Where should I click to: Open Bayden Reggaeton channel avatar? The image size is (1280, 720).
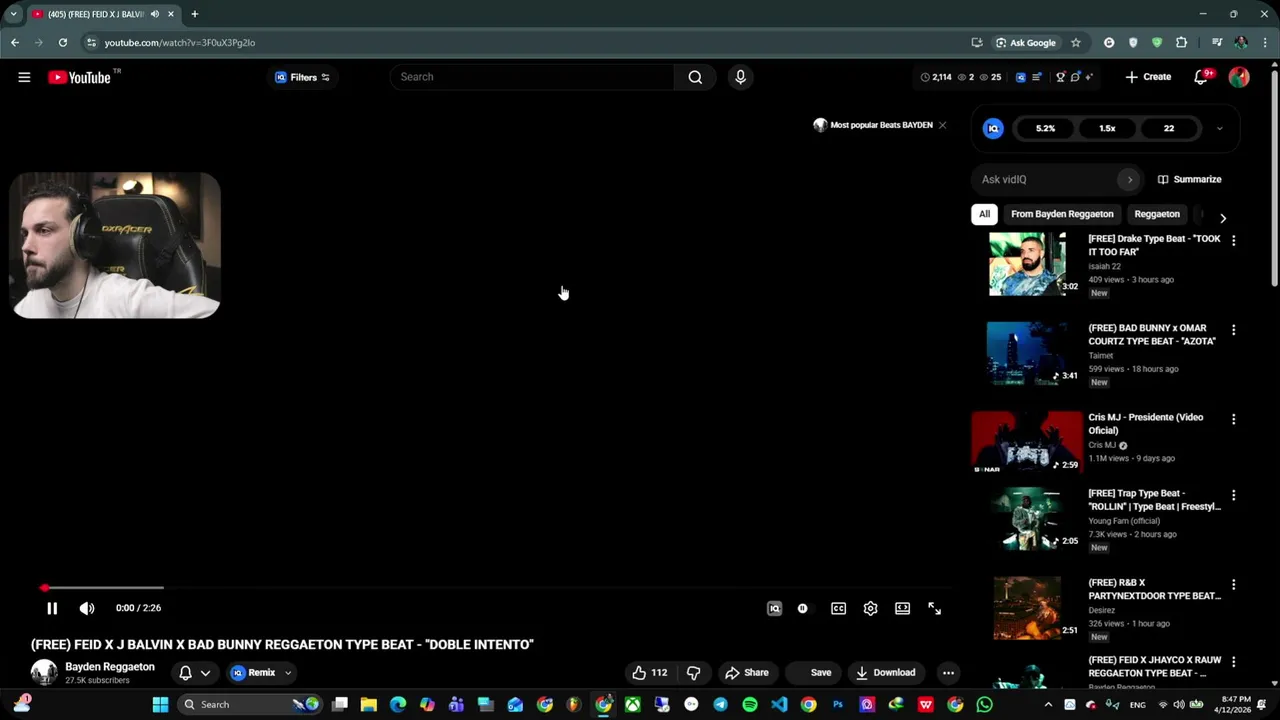click(x=44, y=673)
